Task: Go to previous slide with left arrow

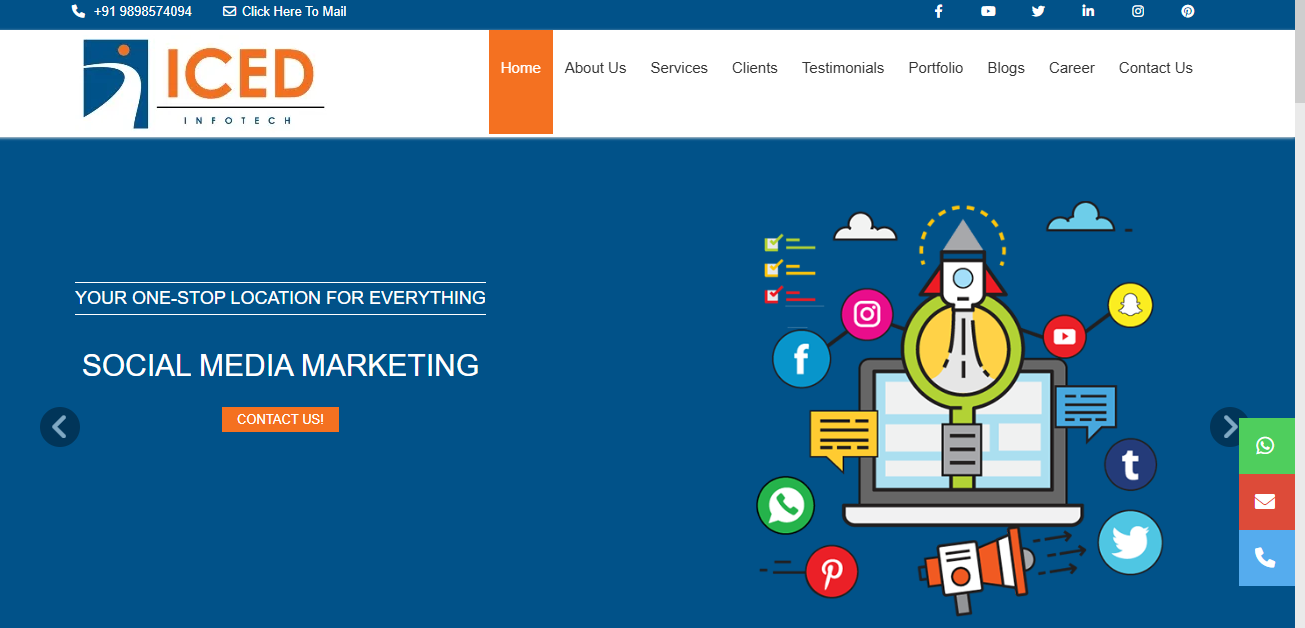Action: tap(60, 427)
